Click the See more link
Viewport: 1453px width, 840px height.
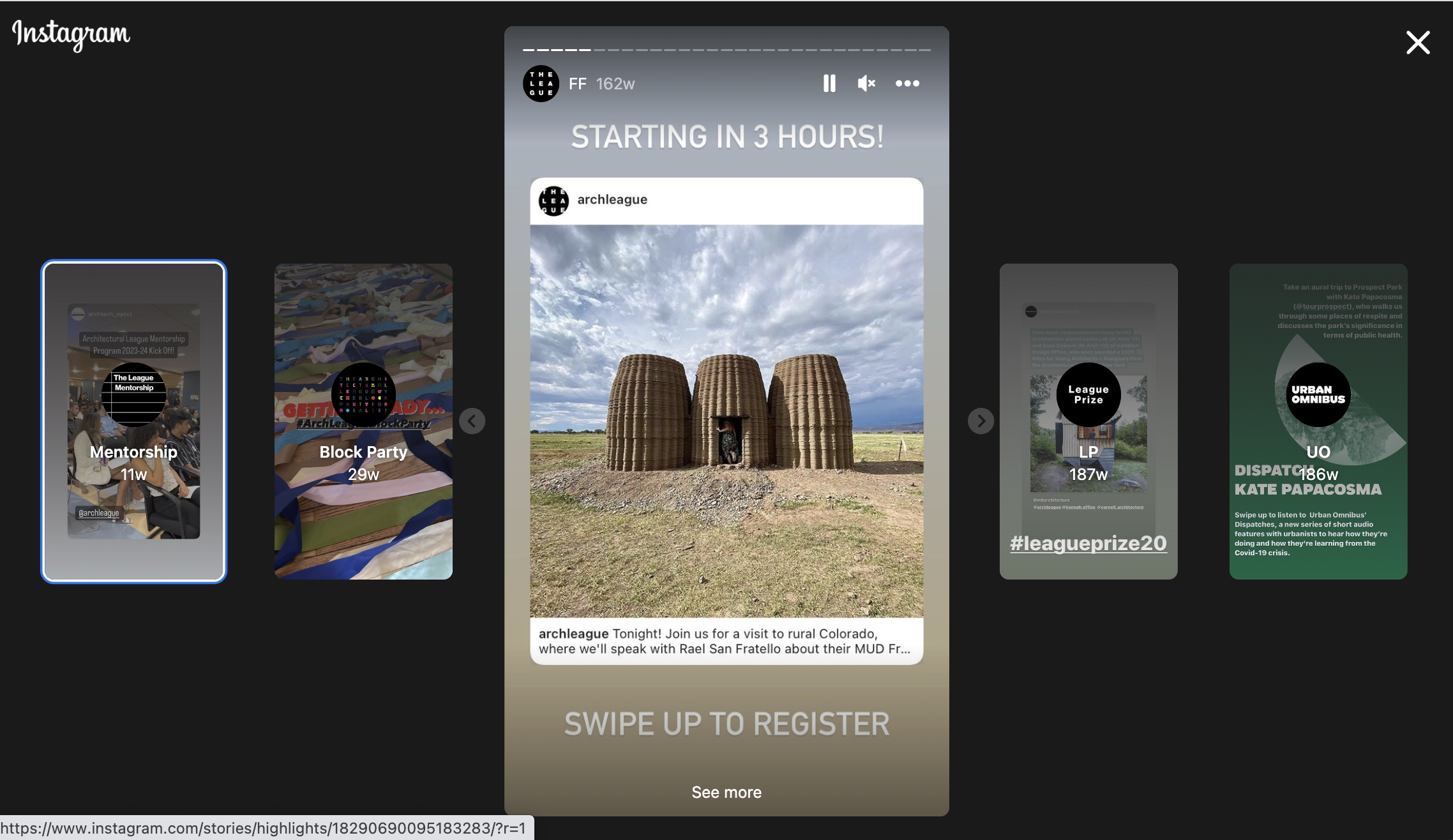click(726, 792)
